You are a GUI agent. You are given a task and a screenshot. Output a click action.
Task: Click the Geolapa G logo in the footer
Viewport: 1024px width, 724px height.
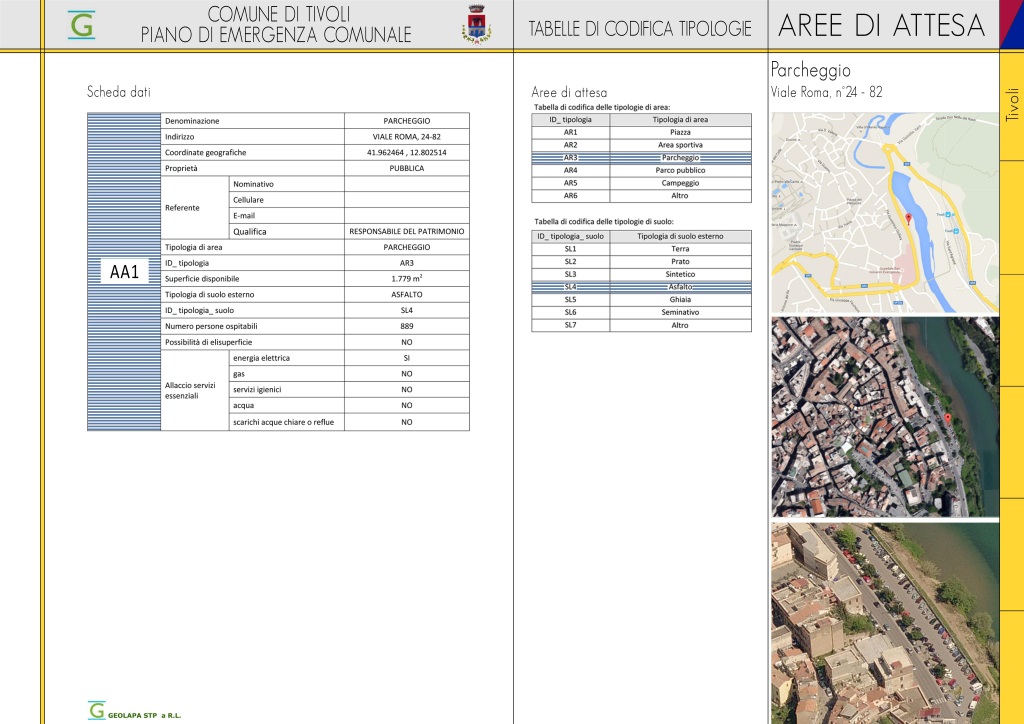click(97, 710)
